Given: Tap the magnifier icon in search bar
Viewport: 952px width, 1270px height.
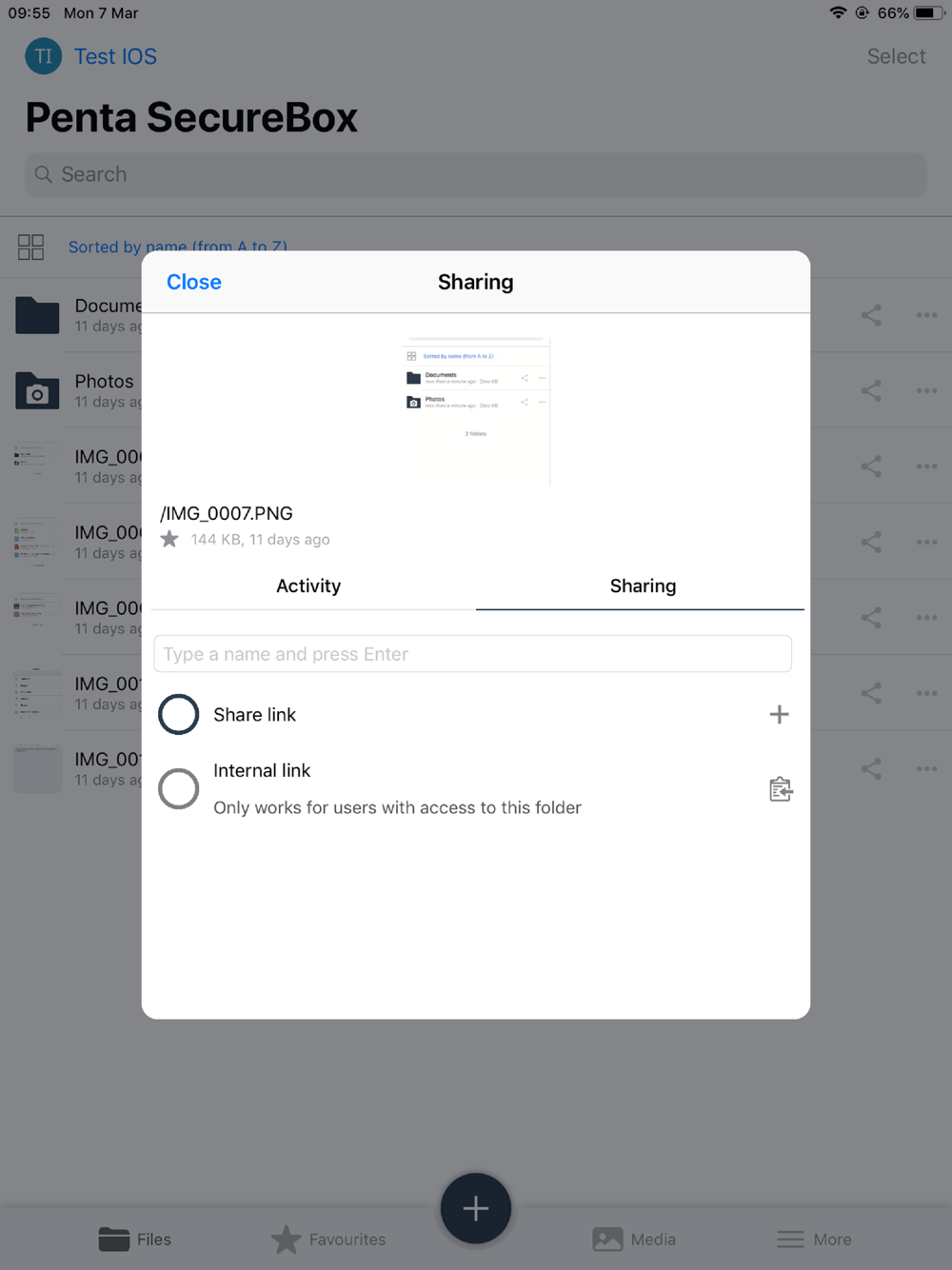Looking at the screenshot, I should pos(43,174).
